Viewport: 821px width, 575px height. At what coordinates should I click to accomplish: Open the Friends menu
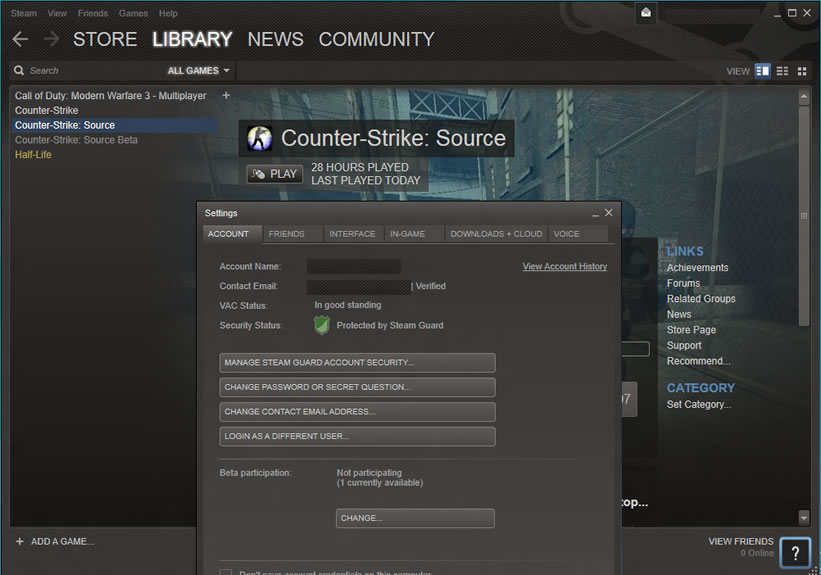(93, 13)
